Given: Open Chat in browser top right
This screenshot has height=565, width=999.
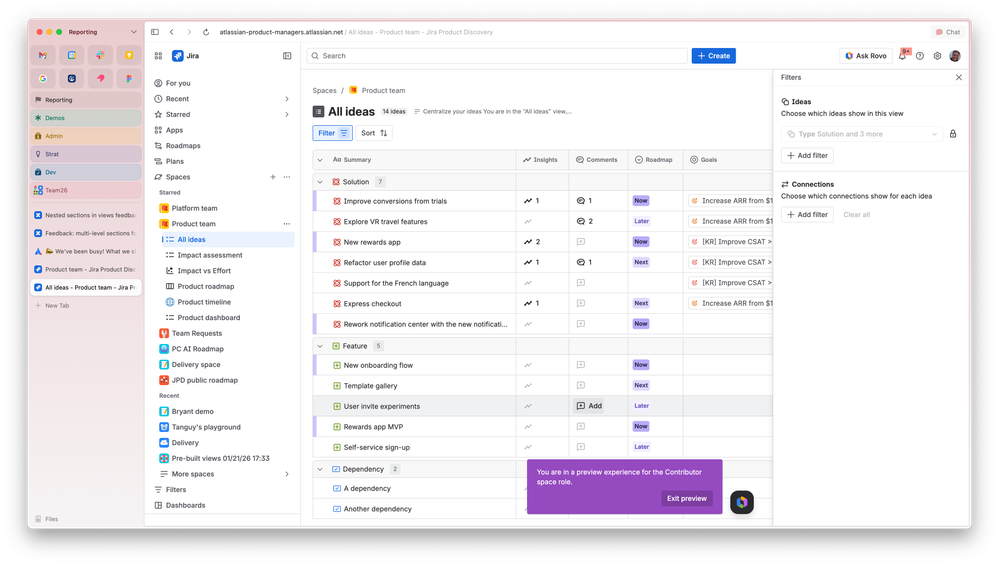Looking at the screenshot, I should click(x=947, y=32).
